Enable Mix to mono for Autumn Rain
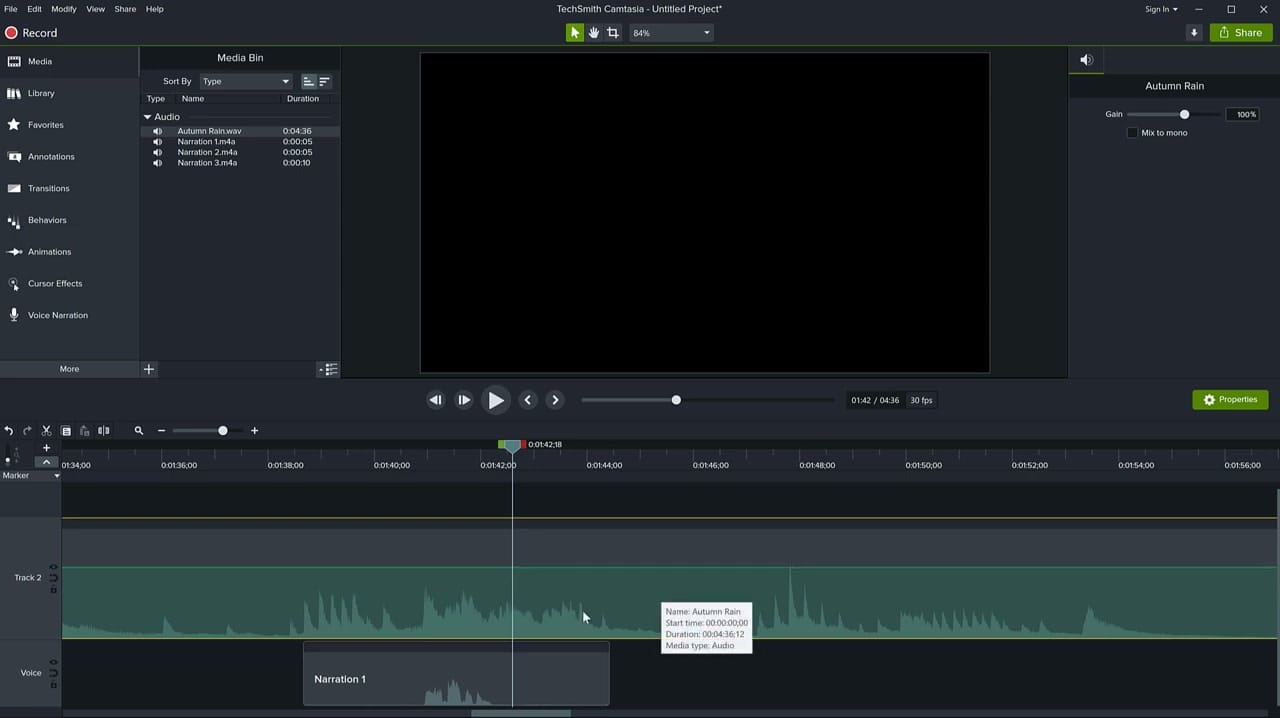1280x718 pixels. click(x=1132, y=132)
